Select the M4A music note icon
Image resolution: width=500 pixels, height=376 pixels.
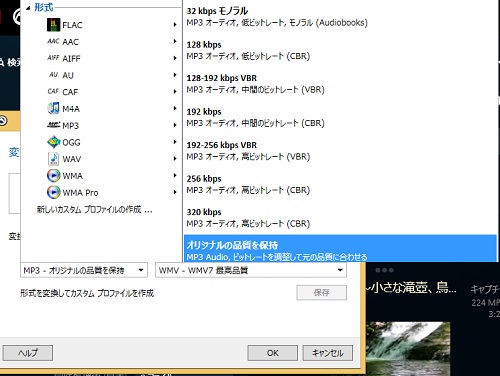(53, 108)
